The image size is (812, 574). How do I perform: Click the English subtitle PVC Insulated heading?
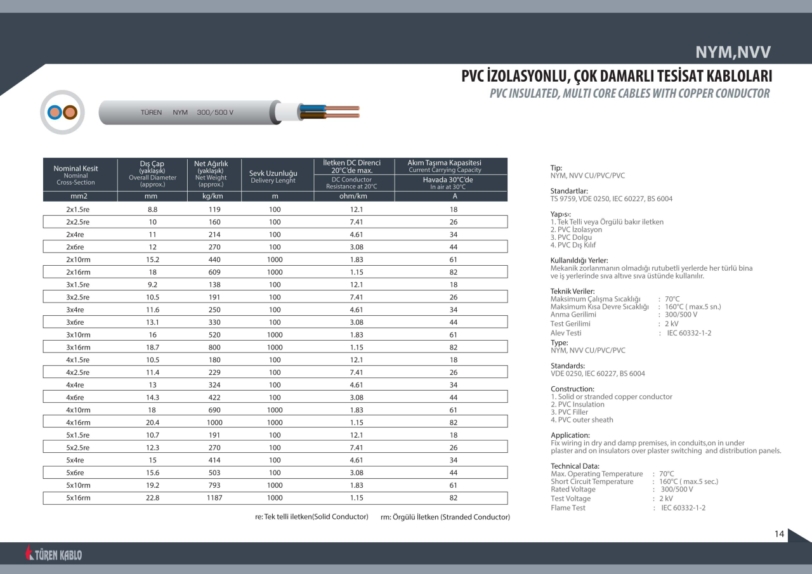[x=629, y=93]
